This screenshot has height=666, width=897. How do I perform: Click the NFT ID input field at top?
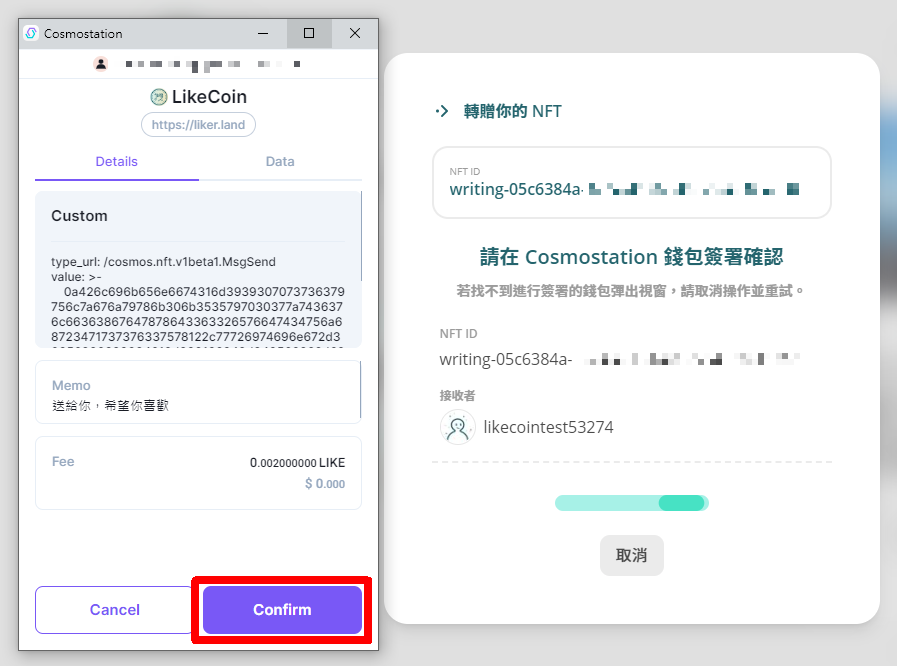tap(632, 183)
